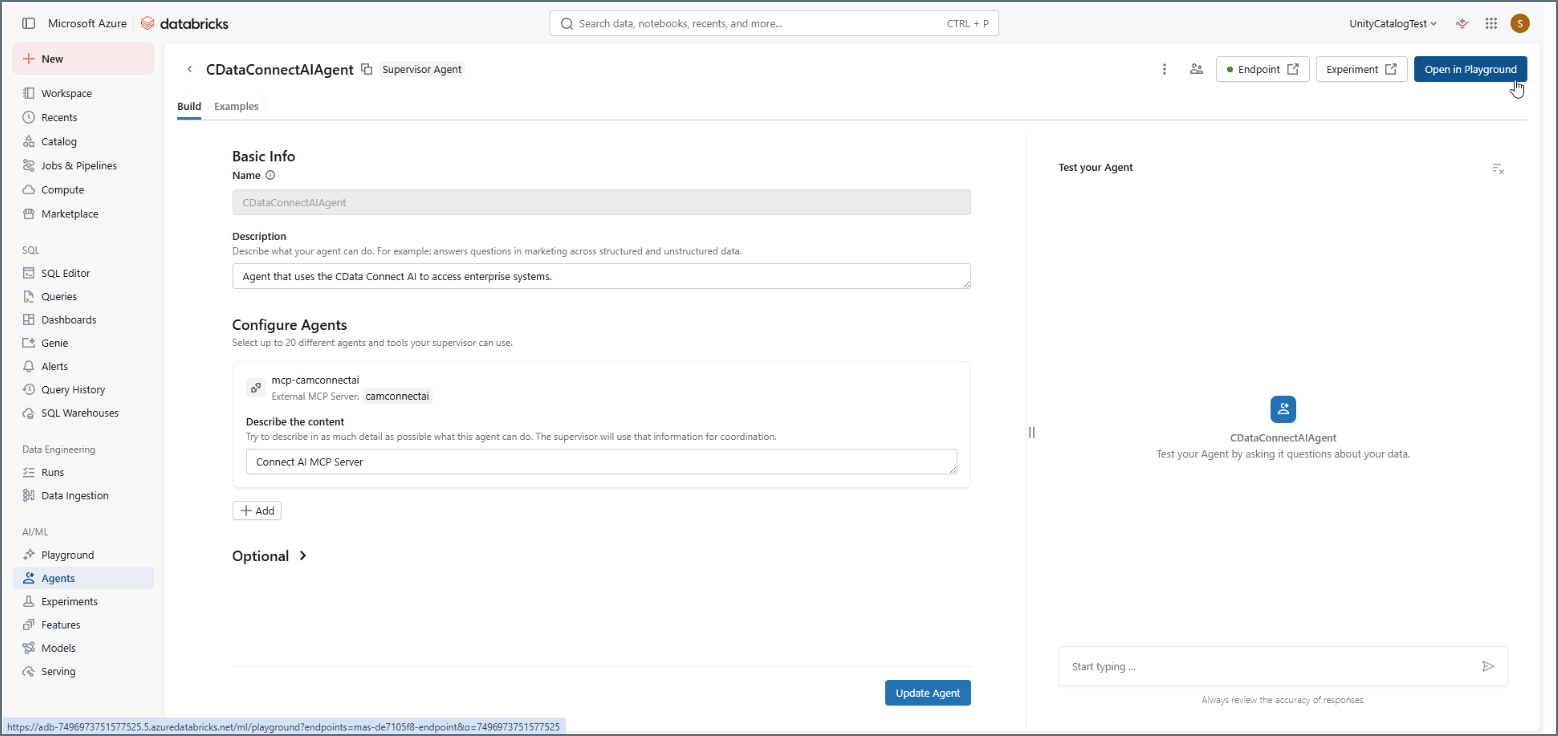Click the panel divider handle
Viewport: 1558px width, 736px height.
point(1032,432)
